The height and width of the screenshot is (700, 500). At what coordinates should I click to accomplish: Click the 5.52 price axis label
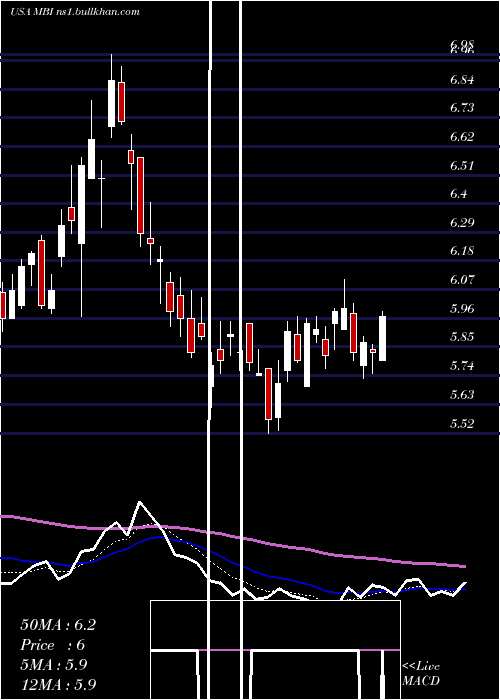pos(462,423)
